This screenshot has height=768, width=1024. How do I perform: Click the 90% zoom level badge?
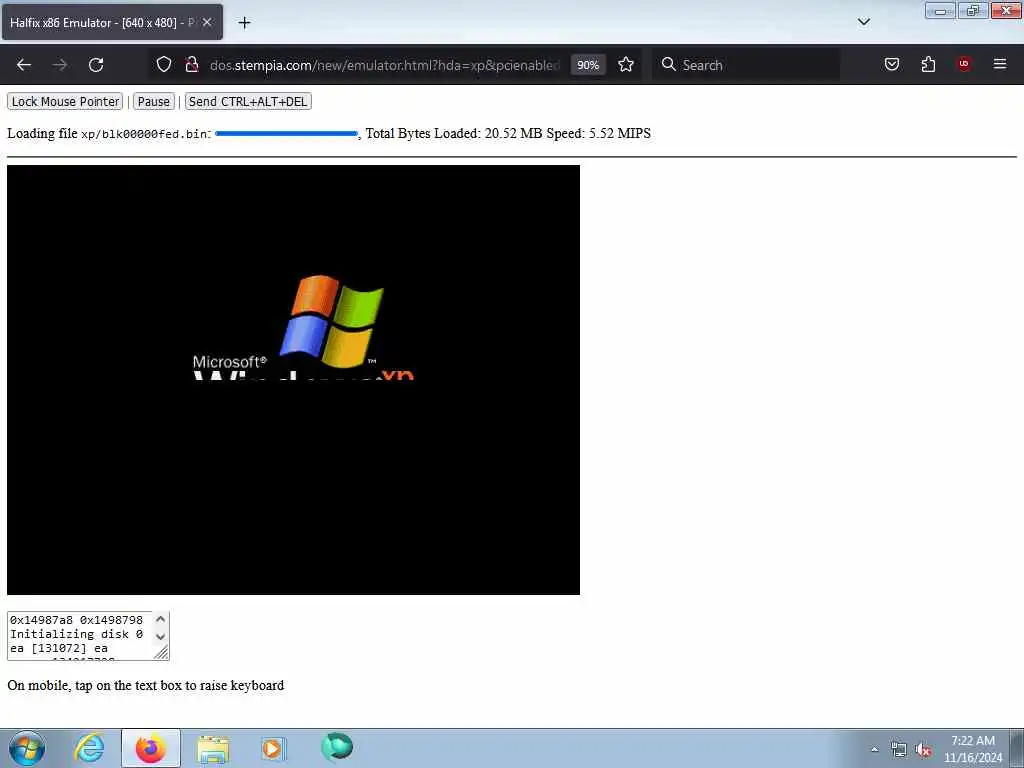tap(588, 65)
